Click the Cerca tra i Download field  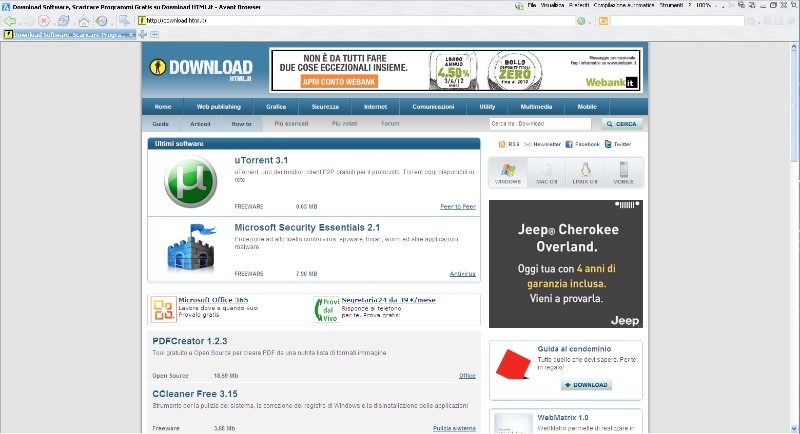pos(543,124)
